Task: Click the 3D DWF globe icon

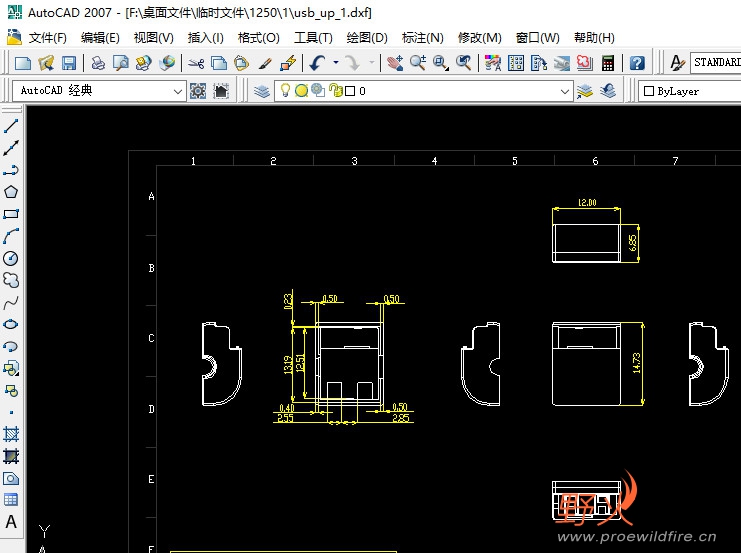Action: tap(167, 62)
